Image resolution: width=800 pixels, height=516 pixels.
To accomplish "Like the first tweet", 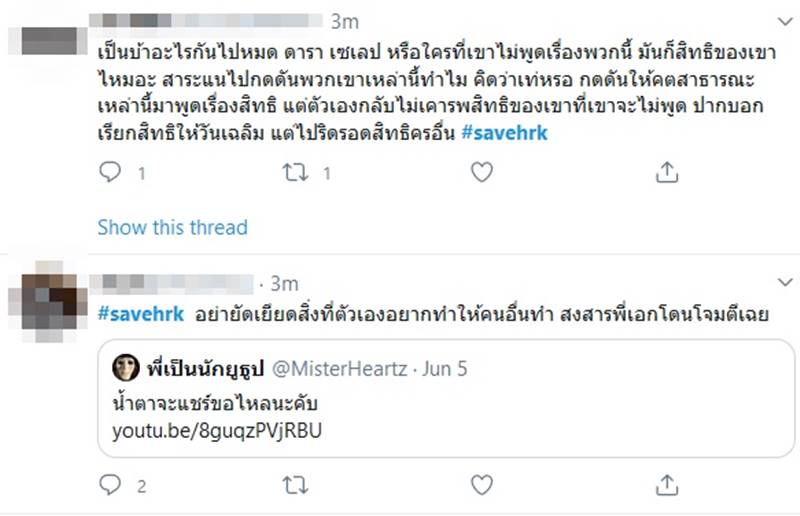I will [482, 173].
